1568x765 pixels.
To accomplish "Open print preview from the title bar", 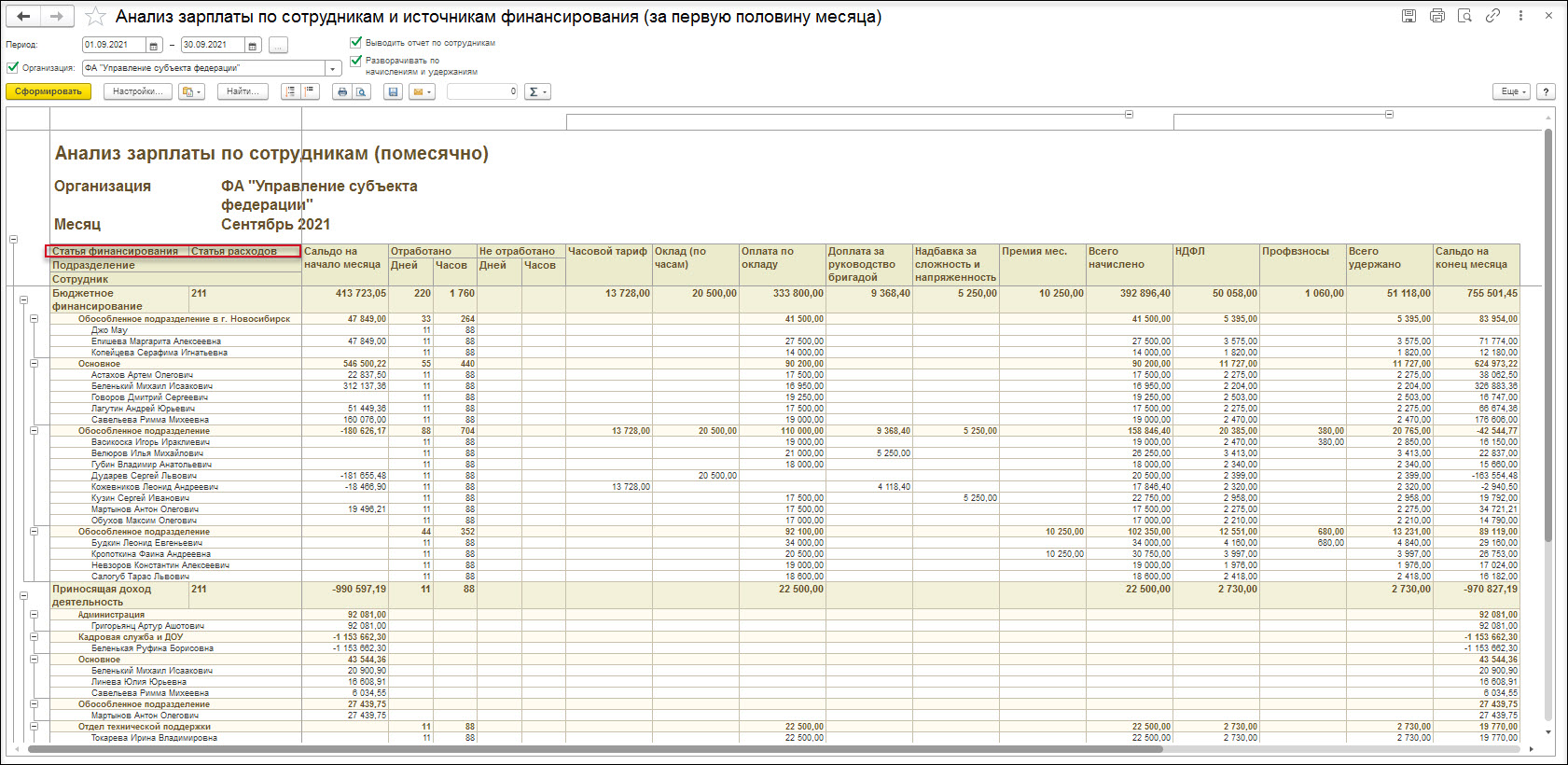I will (1464, 16).
